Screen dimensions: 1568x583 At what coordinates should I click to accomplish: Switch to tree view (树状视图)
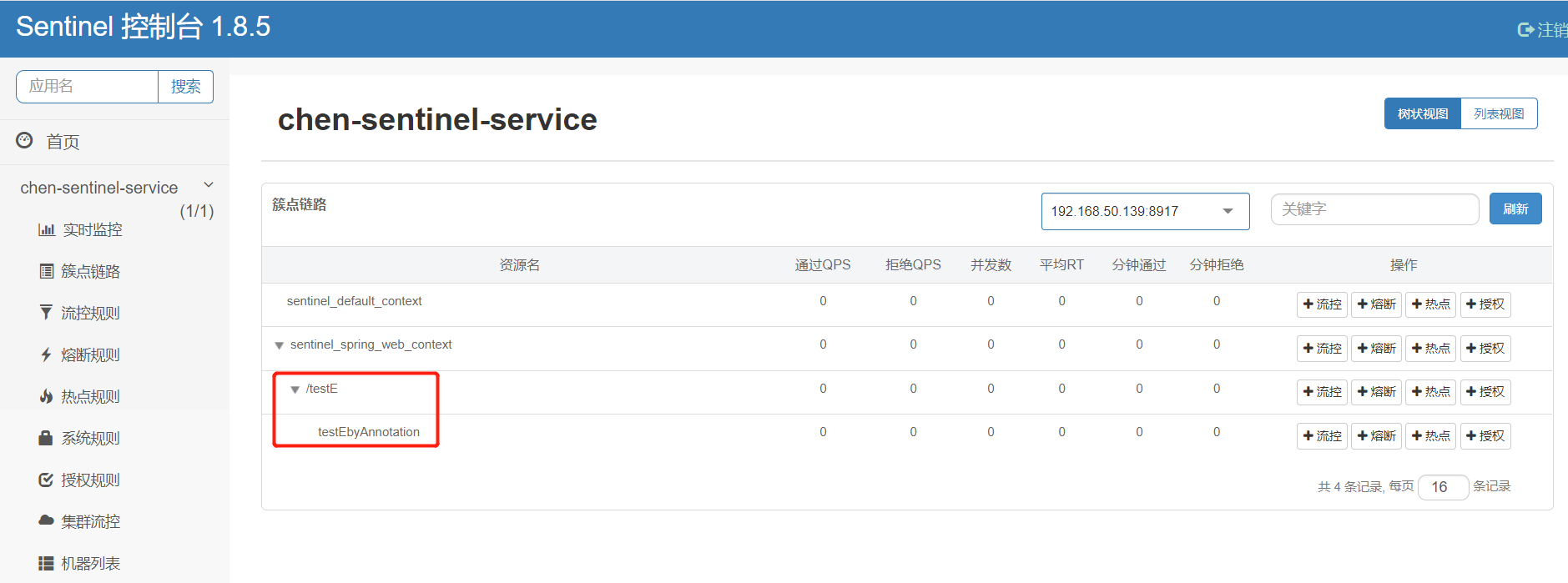tap(1423, 113)
